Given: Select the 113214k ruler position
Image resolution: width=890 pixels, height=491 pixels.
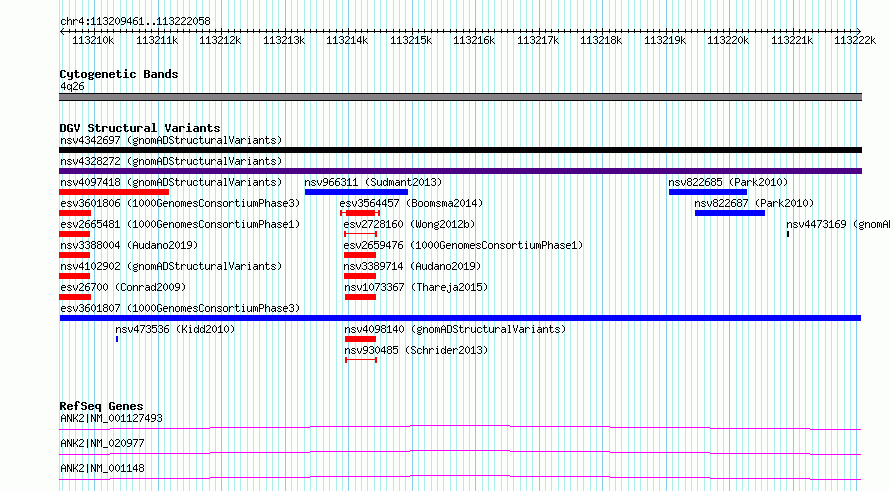Looking at the screenshot, I should point(347,40).
